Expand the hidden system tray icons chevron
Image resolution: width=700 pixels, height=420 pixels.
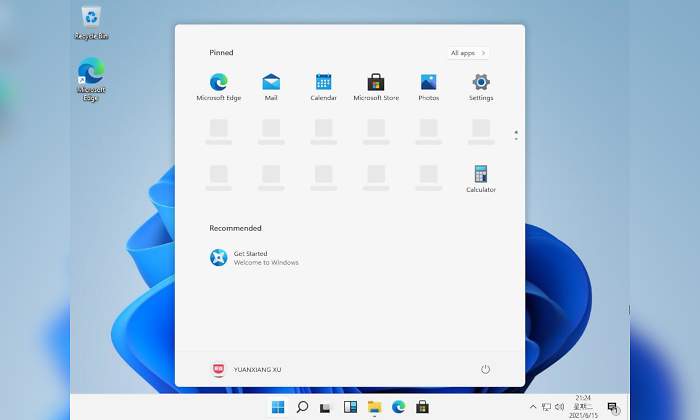533,407
